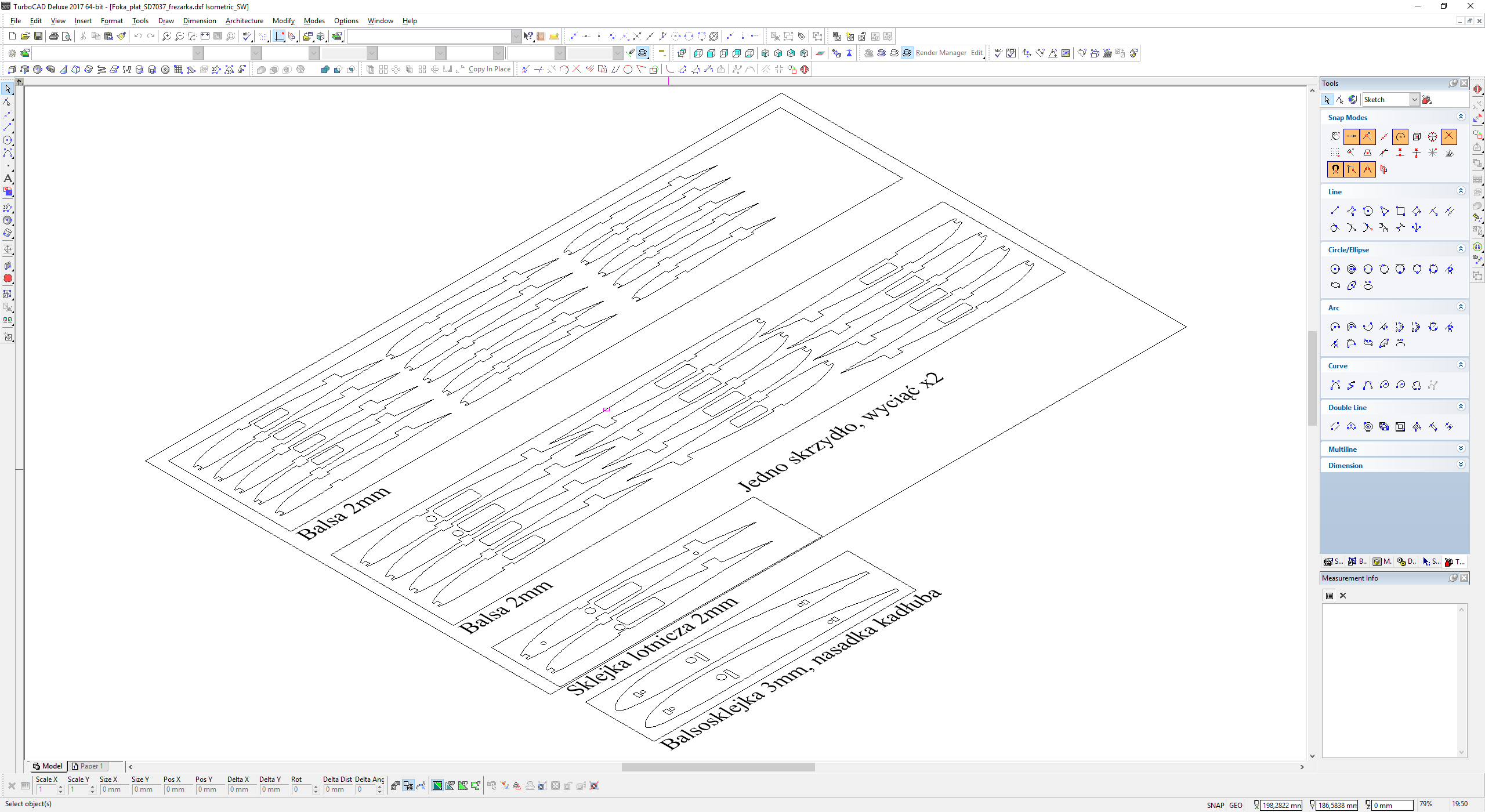
Task: Select the ellipse tool in Circle/Ellipse
Action: [1335, 285]
